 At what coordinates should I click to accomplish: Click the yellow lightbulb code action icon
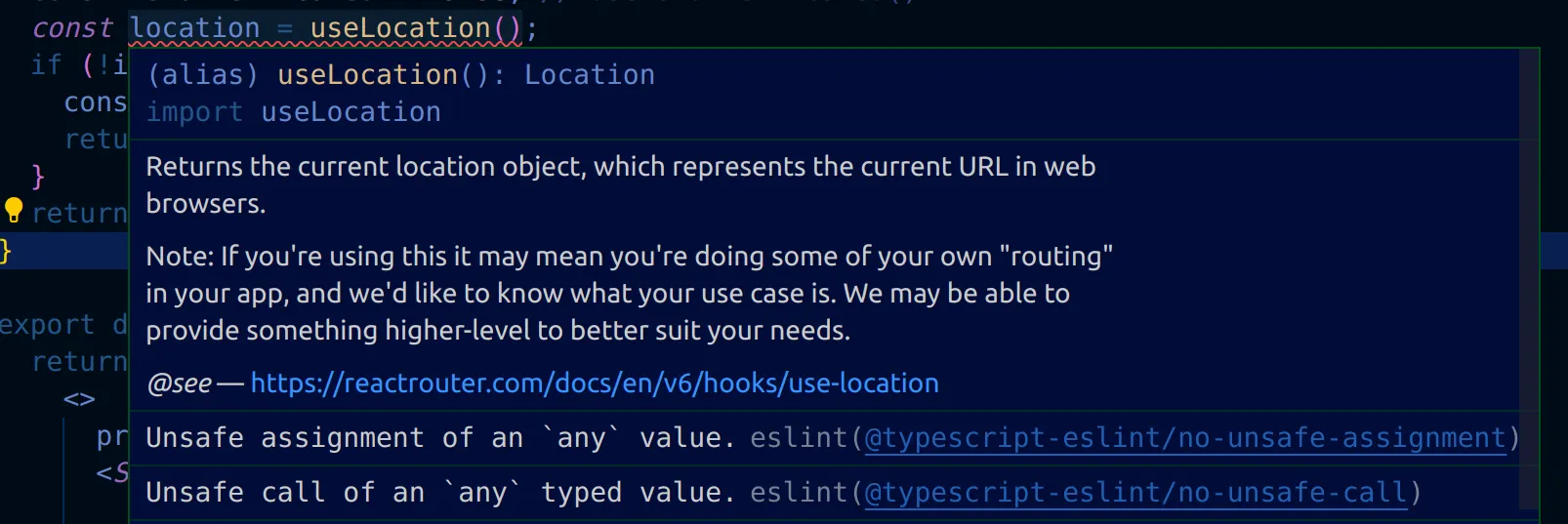point(14,210)
